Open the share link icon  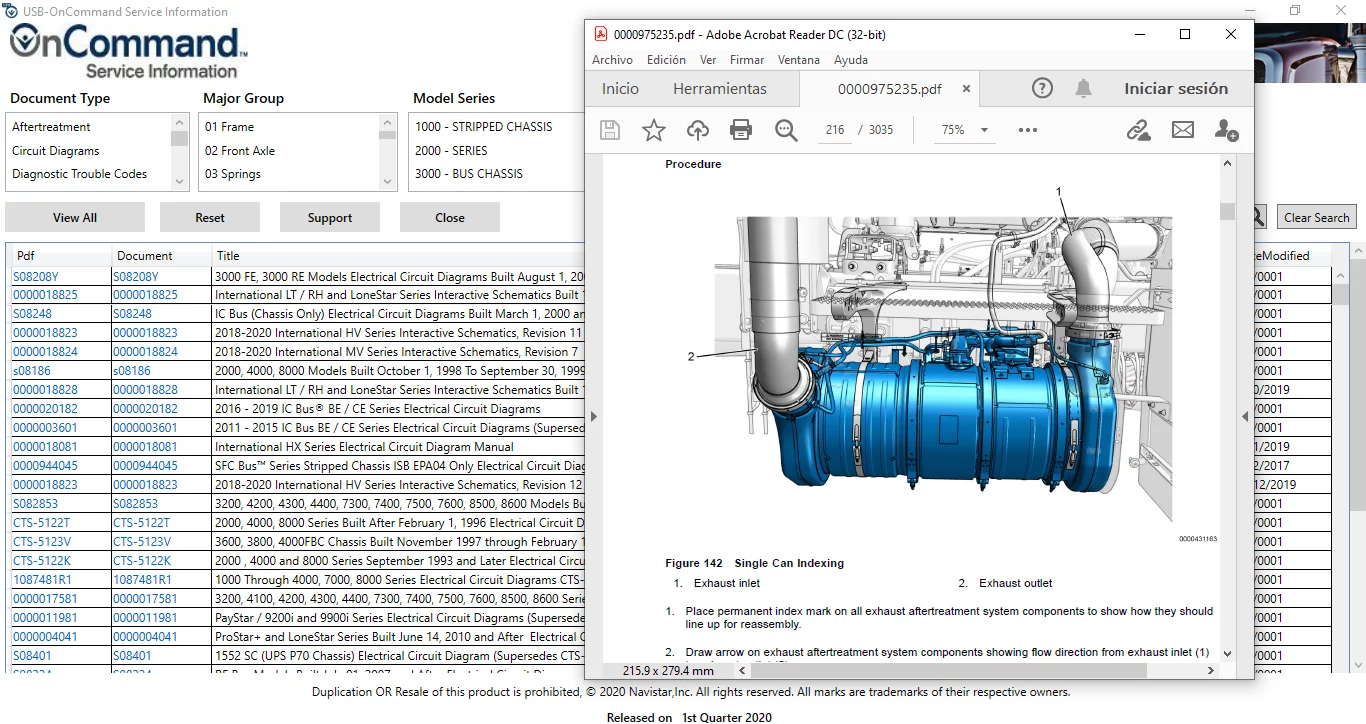[x=1138, y=130]
